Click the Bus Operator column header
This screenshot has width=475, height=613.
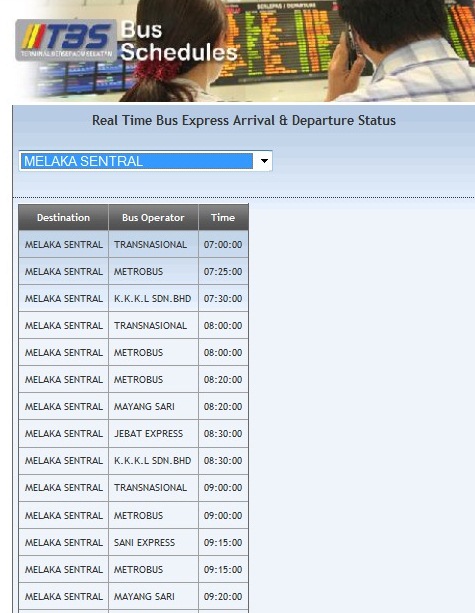(153, 217)
